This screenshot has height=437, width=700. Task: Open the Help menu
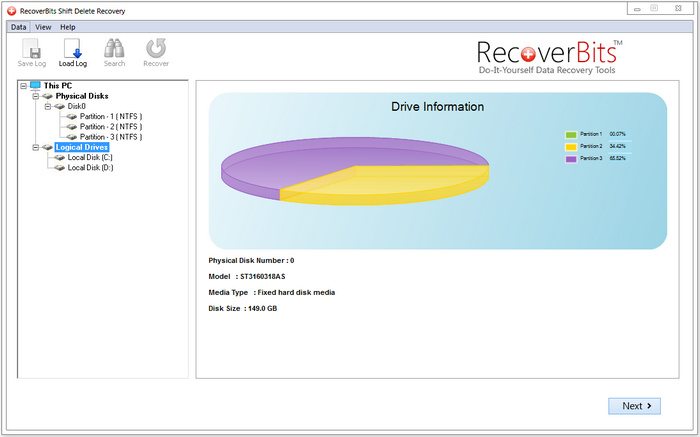pyautogui.click(x=67, y=27)
